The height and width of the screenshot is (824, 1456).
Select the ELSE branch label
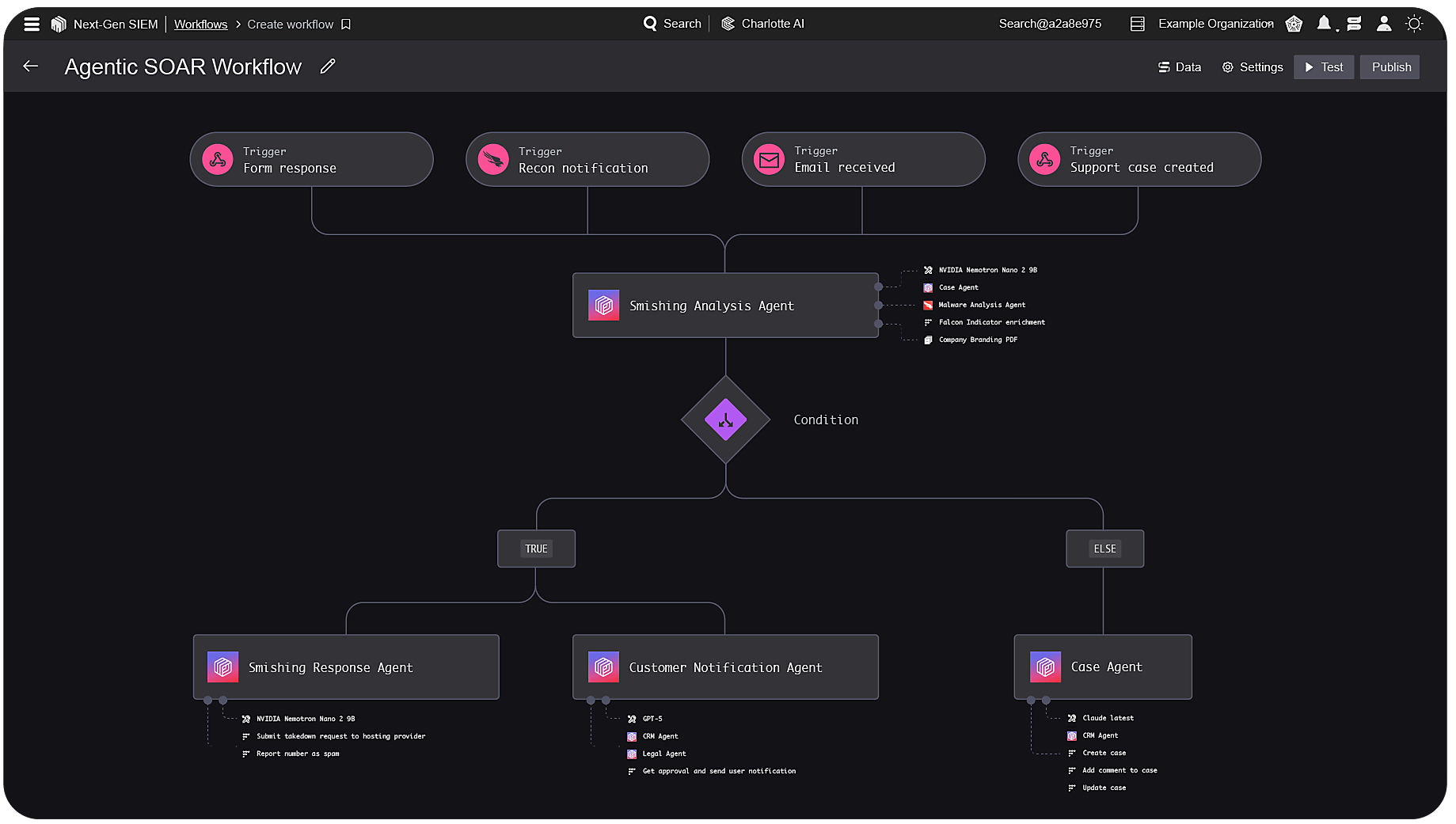pyautogui.click(x=1104, y=549)
